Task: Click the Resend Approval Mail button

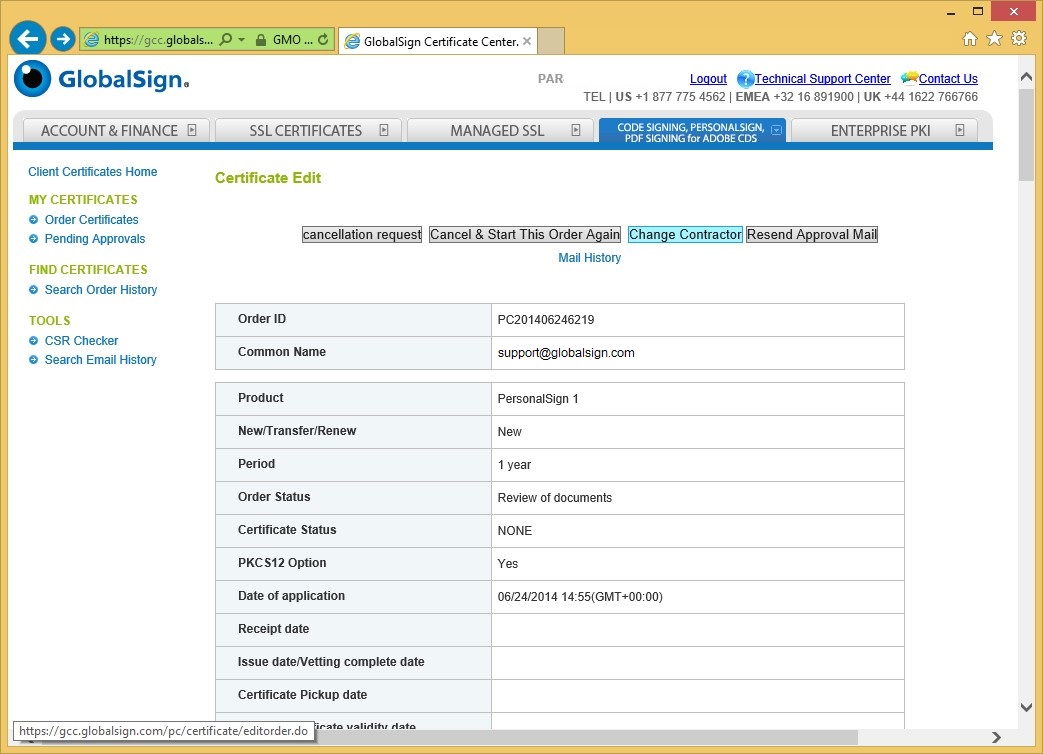Action: [x=812, y=235]
